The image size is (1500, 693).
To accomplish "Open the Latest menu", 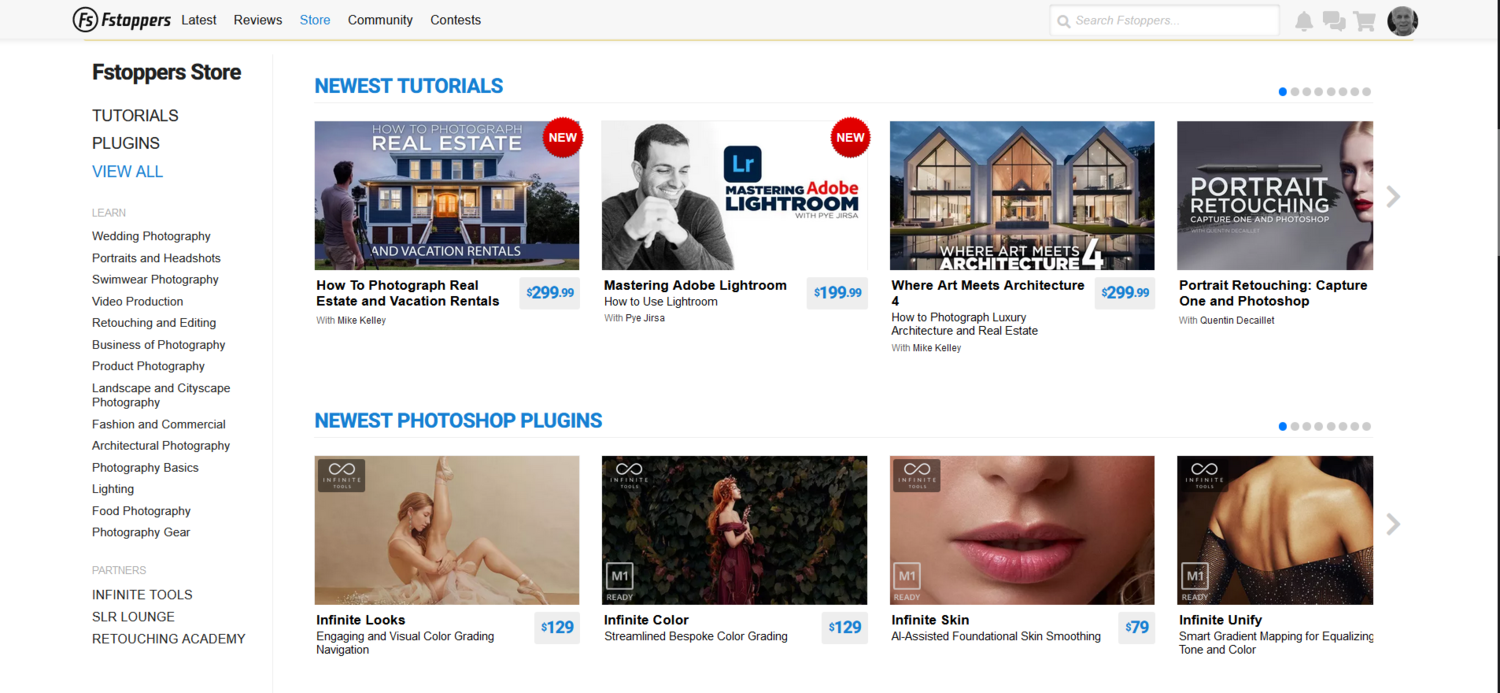I will tap(199, 20).
